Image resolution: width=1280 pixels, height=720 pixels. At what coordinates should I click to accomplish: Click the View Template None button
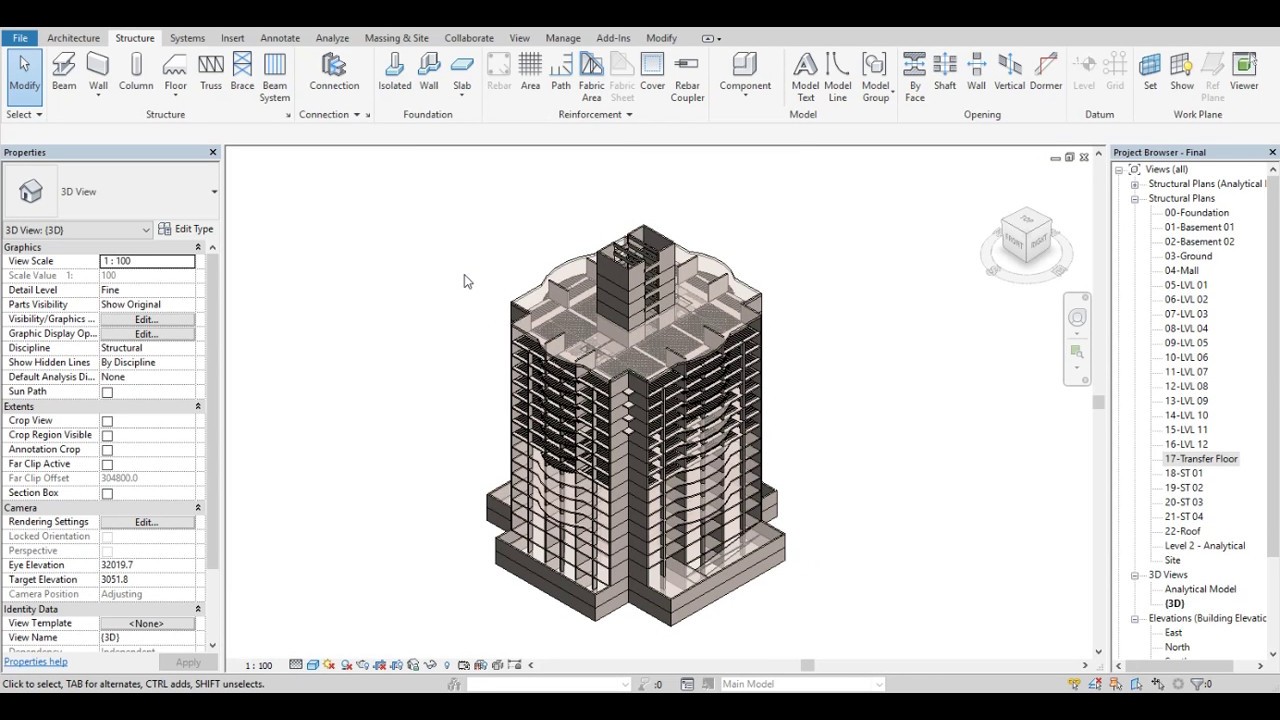click(147, 624)
